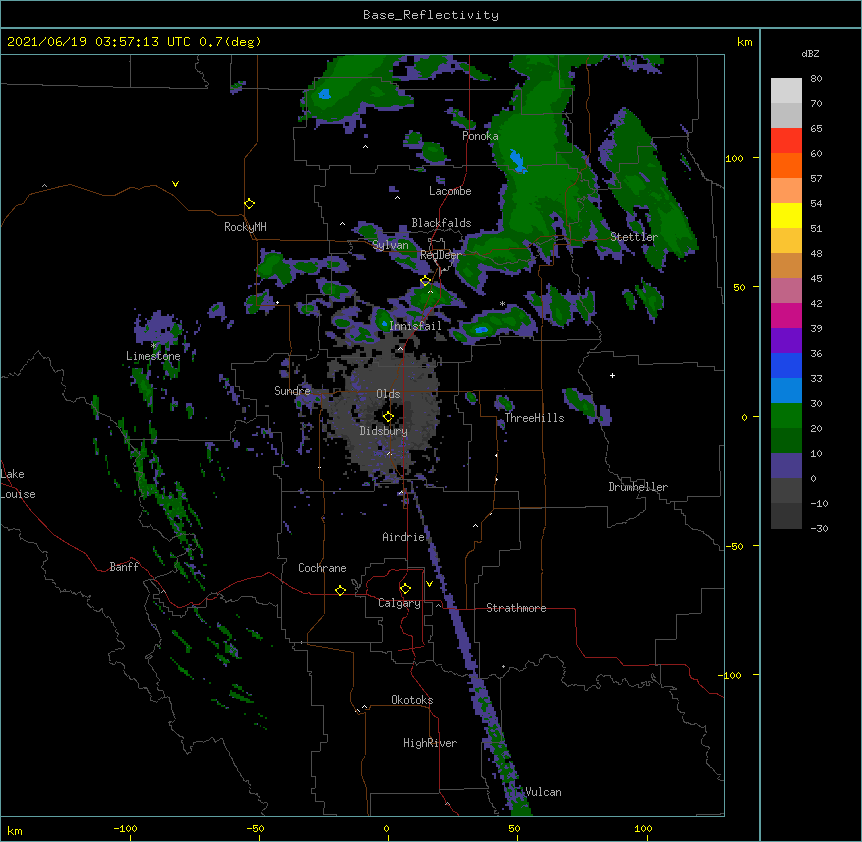Click the white asterisk east of Innisfail
The height and width of the screenshot is (842, 862).
(502, 304)
